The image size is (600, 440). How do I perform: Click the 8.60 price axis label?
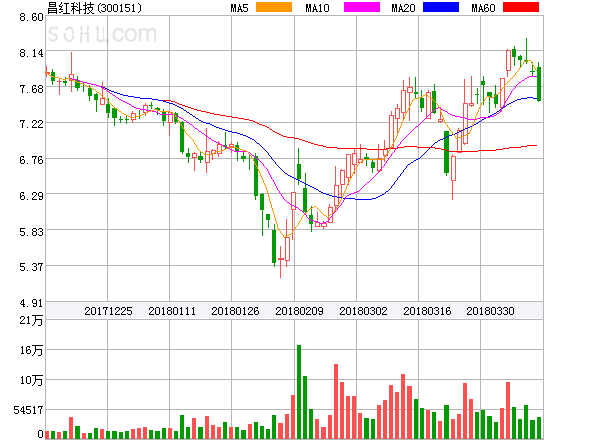31,17
